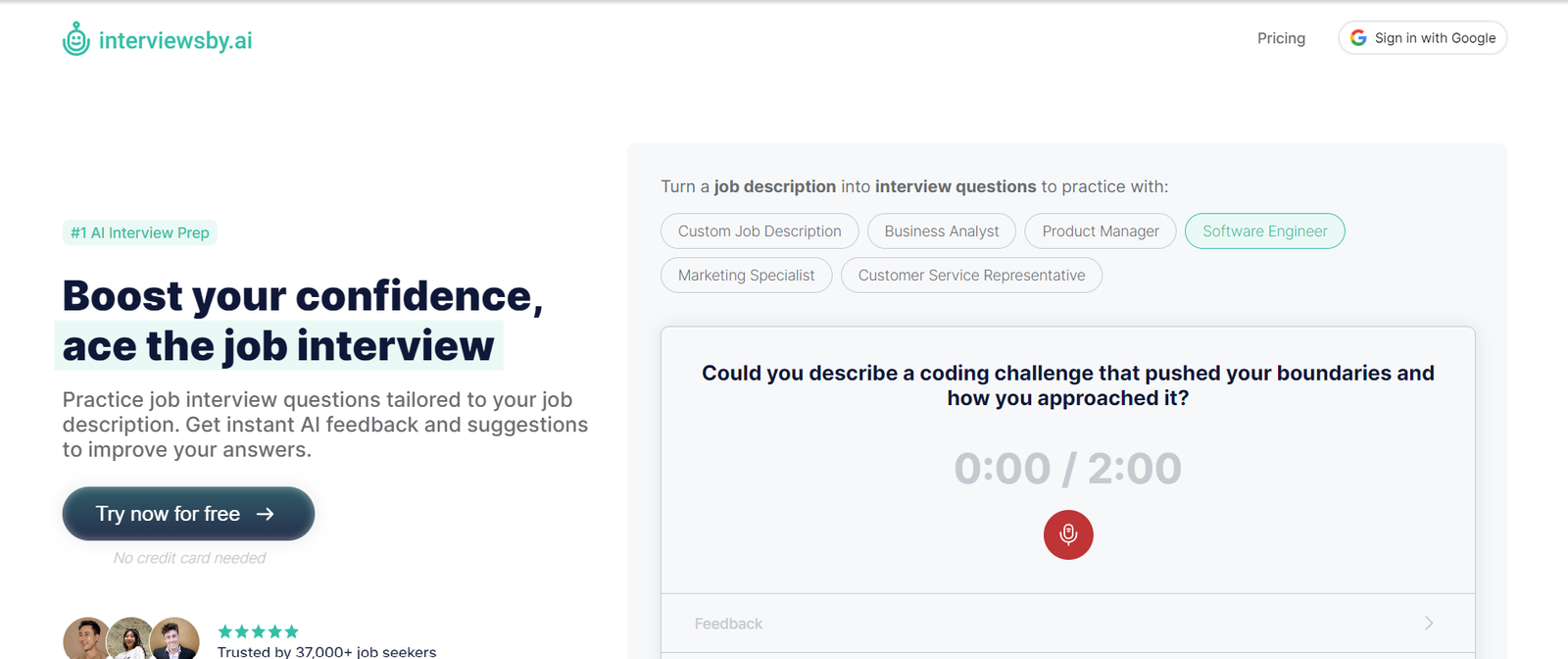Select the Custom Job Description tab
Viewport: 1568px width, 659px height.
pyautogui.click(x=759, y=230)
